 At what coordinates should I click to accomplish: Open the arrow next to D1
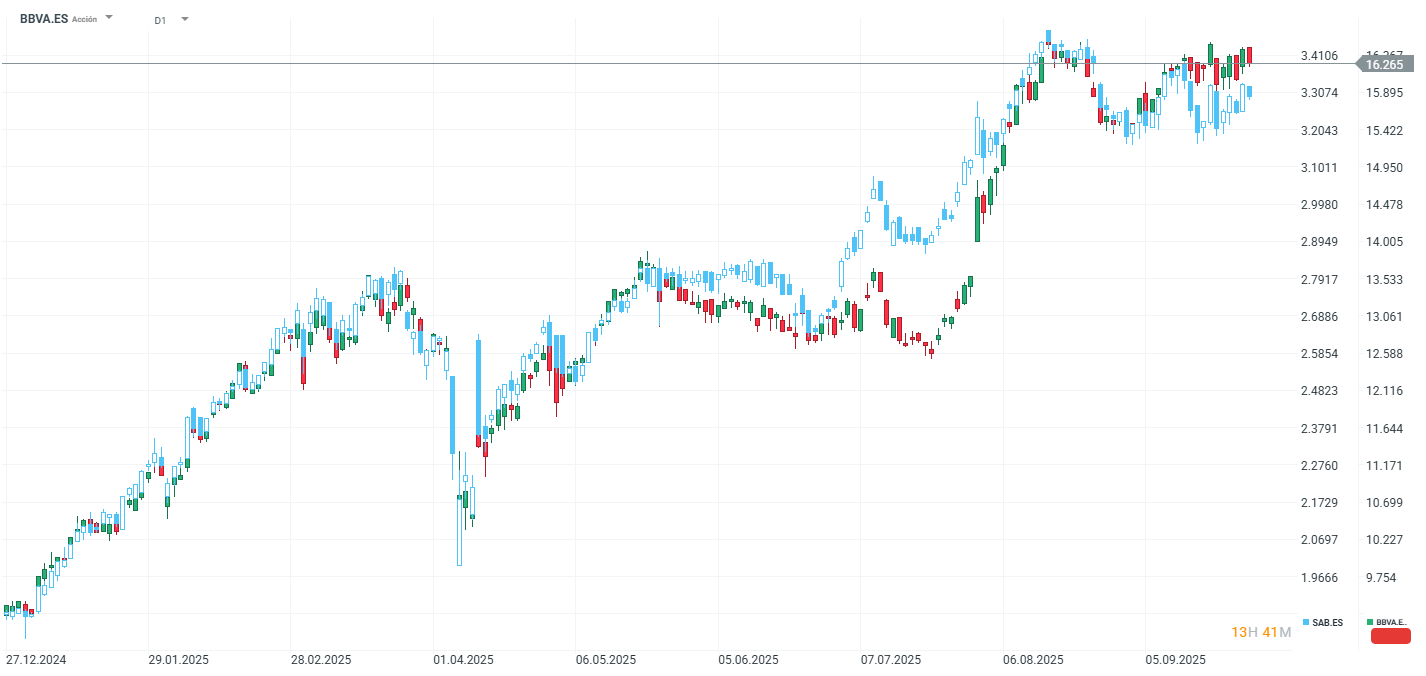tap(185, 19)
